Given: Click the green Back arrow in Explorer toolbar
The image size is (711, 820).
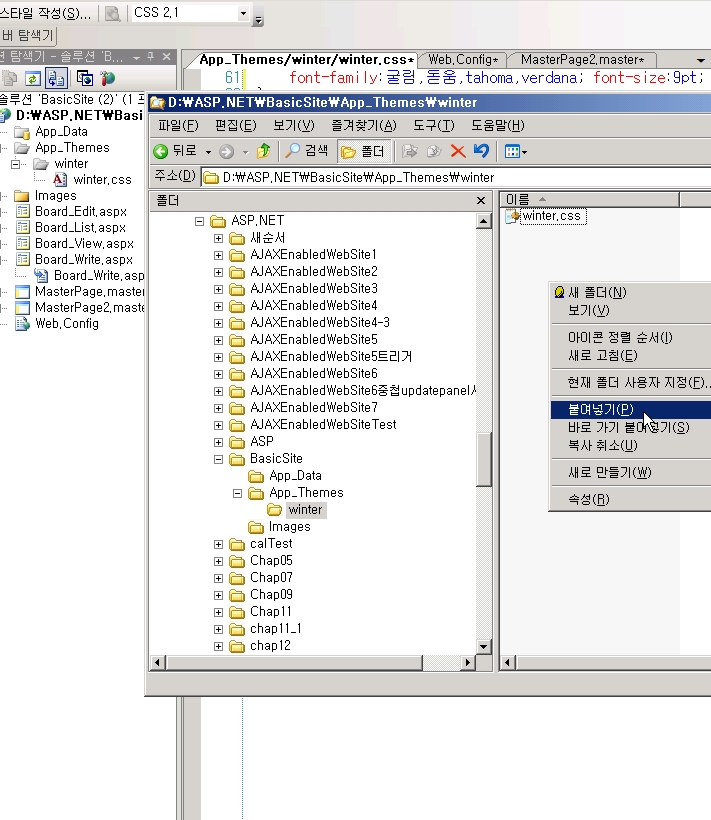Looking at the screenshot, I should pos(160,152).
